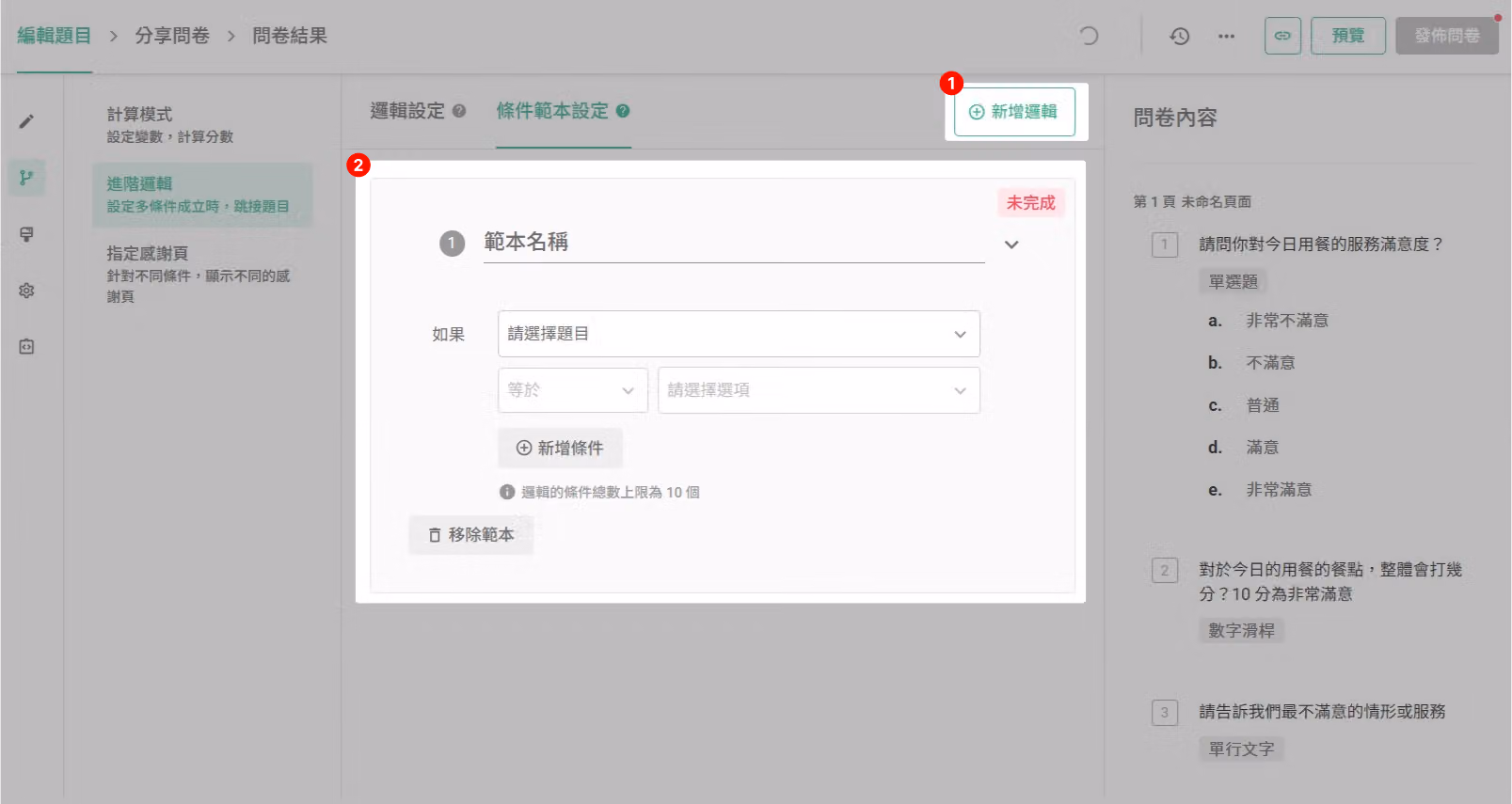Select 進階邏輯 menu item
The width and height of the screenshot is (1512, 804).
[x=202, y=195]
